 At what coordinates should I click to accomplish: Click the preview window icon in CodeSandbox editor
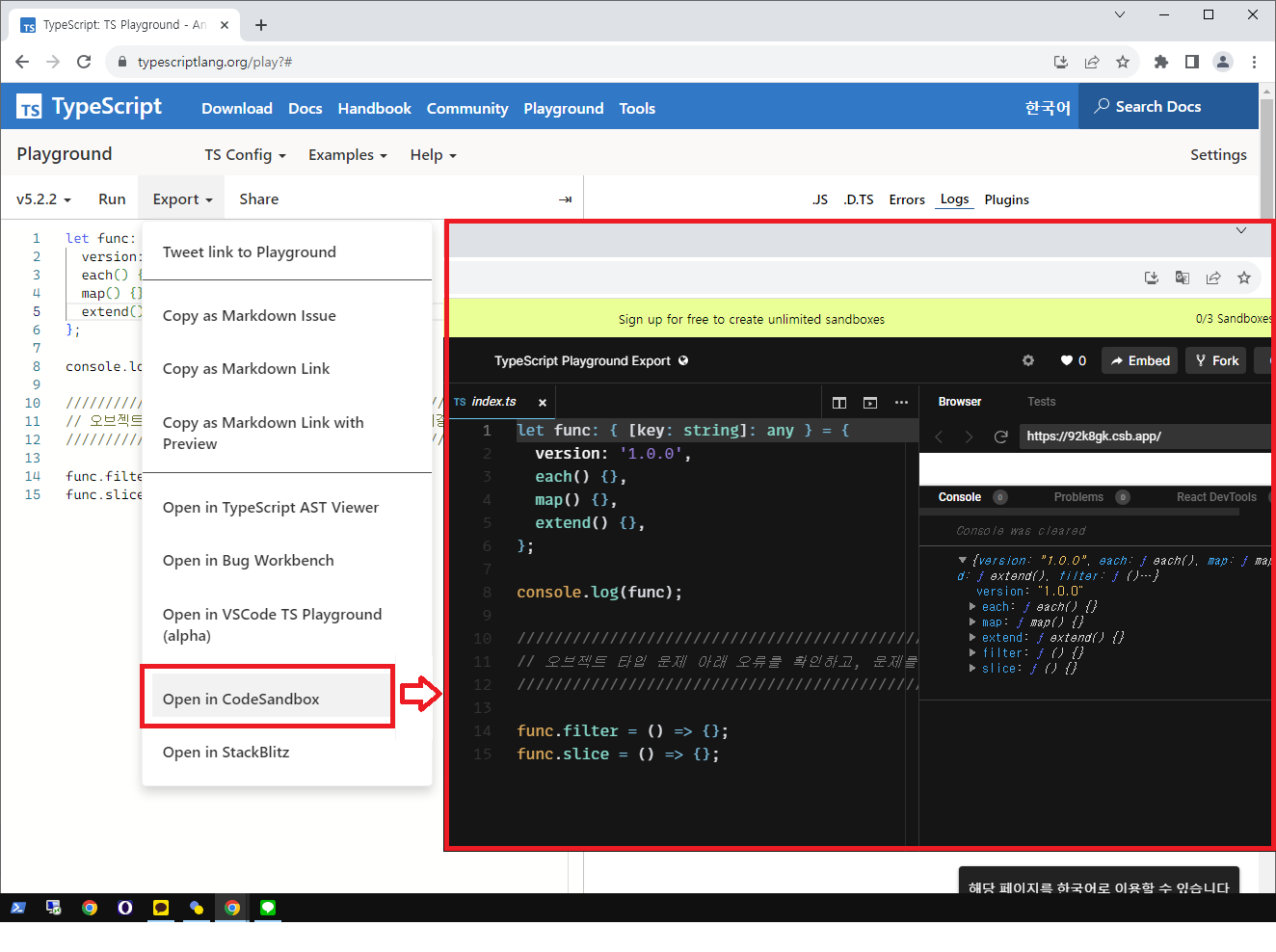coord(870,402)
